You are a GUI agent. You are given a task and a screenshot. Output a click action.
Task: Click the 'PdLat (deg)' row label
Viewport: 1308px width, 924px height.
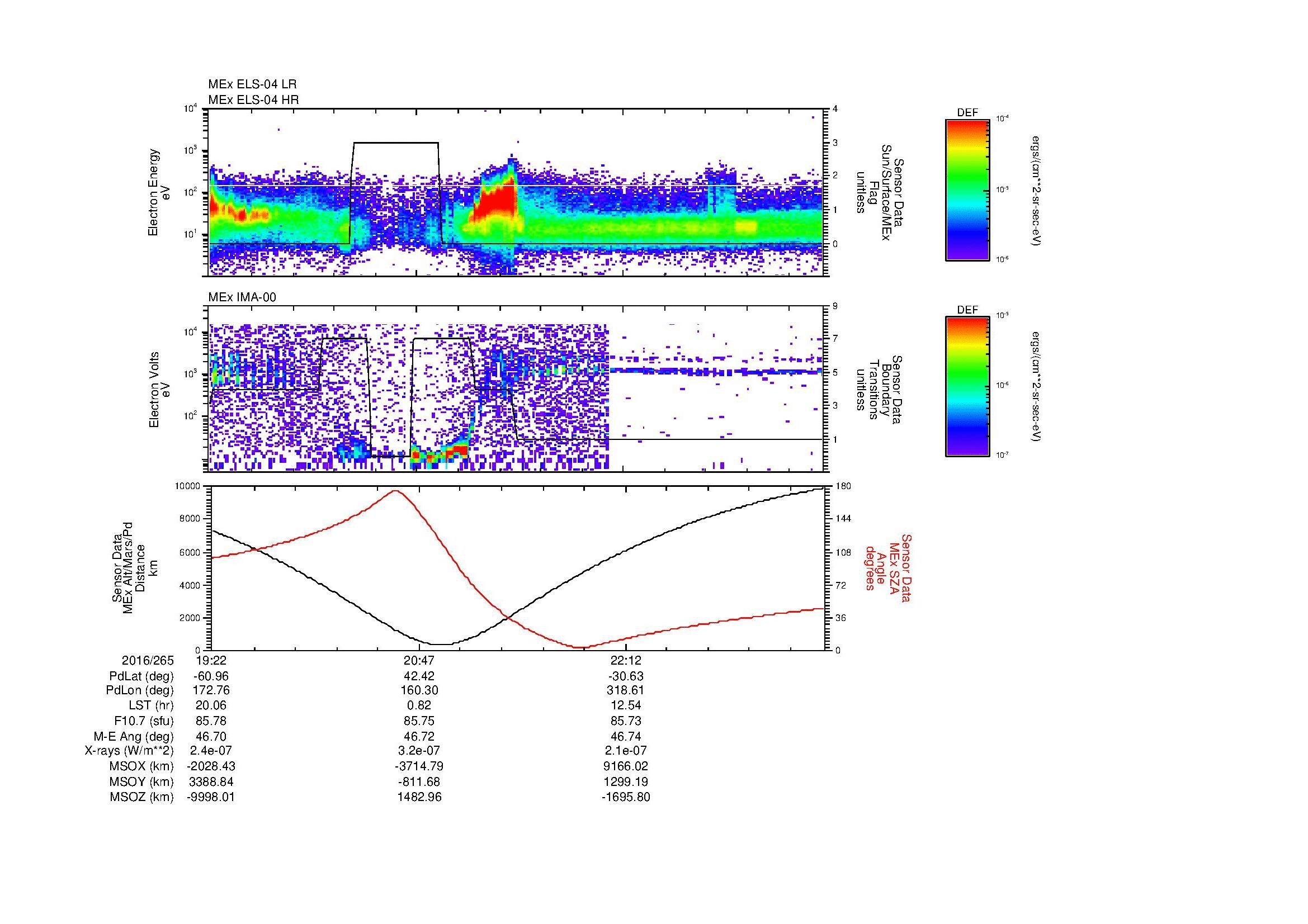coord(141,676)
